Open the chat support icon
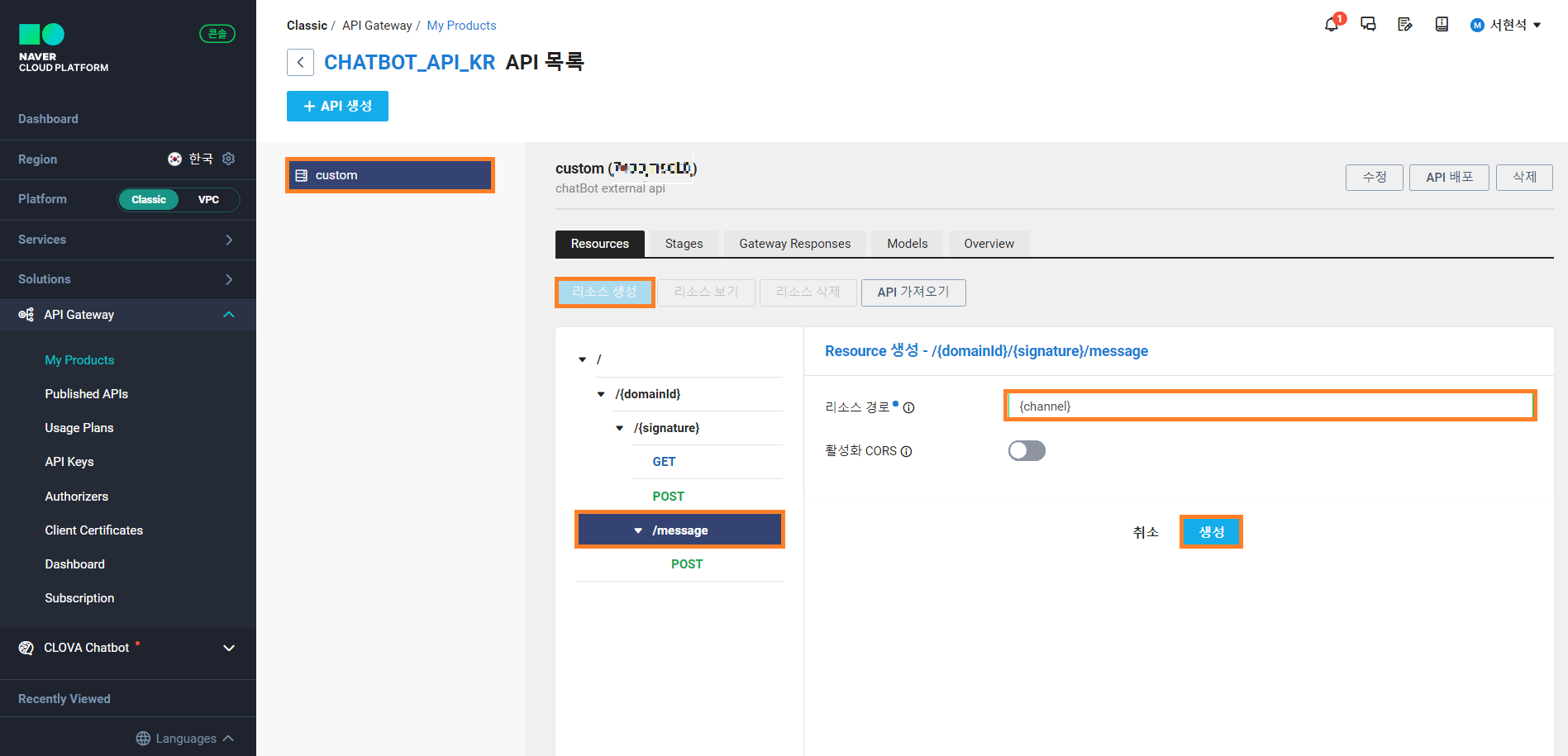This screenshot has height=756, width=1568. 1368,25
